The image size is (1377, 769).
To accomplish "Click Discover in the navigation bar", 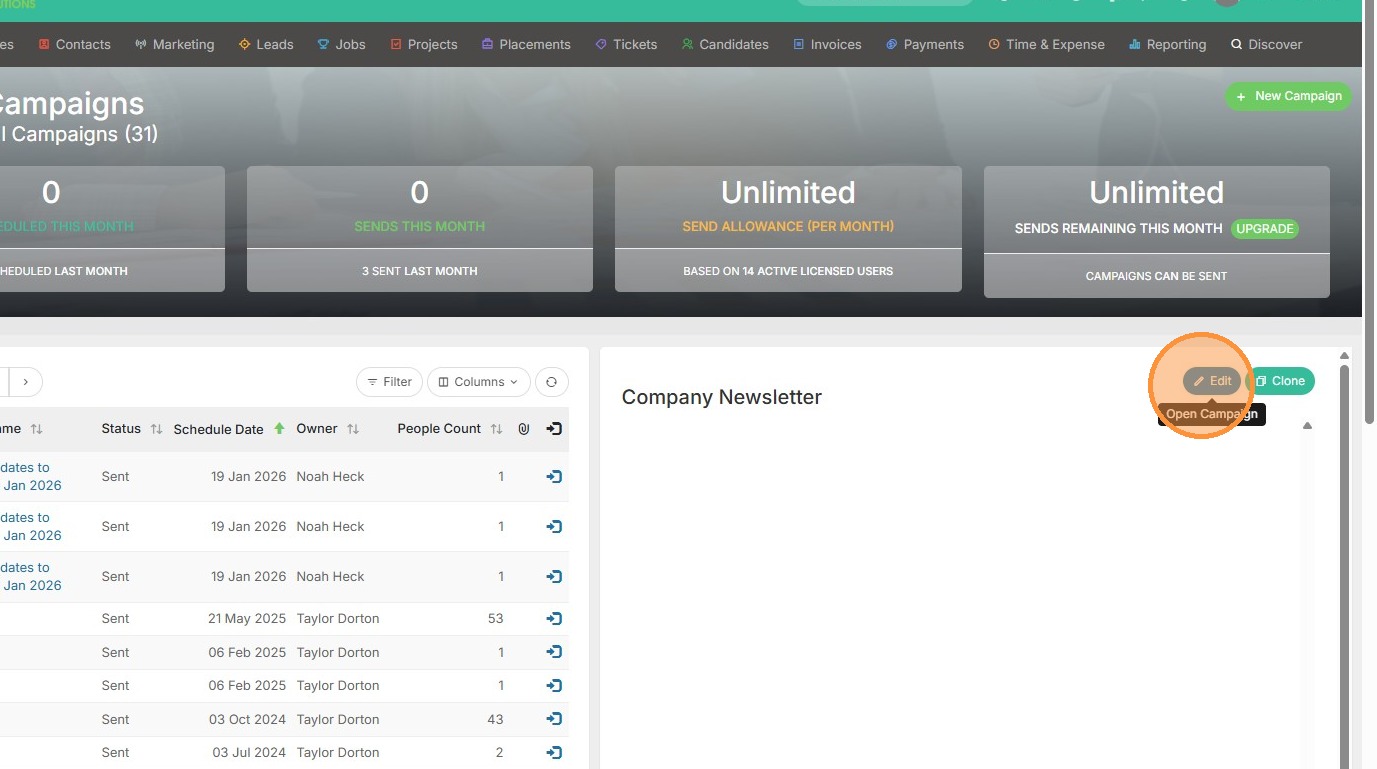I will point(1266,44).
